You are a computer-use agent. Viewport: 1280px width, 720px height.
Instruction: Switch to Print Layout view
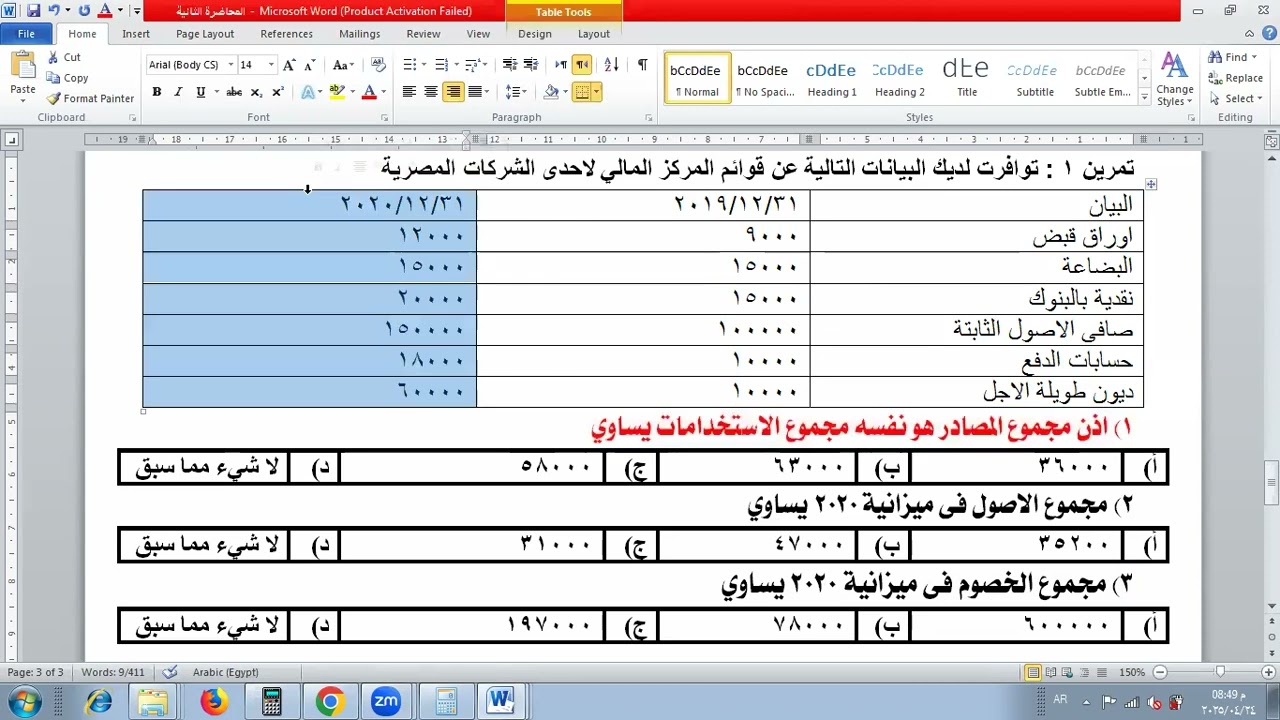click(1033, 672)
